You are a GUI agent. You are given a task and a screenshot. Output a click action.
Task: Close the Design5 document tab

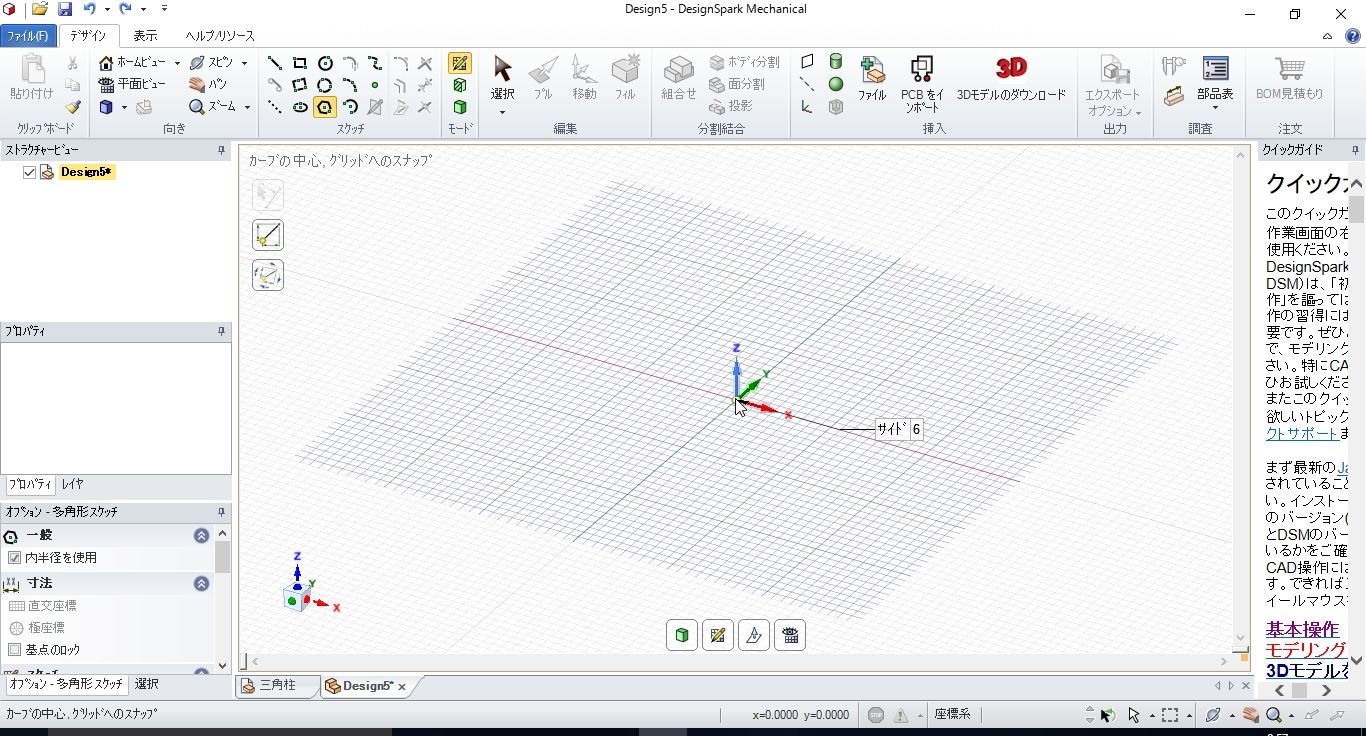pyautogui.click(x=402, y=687)
